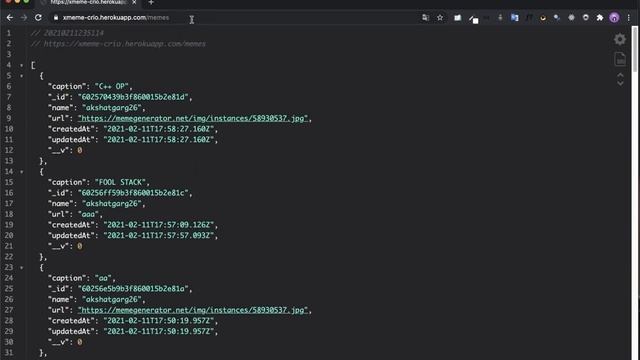View site info via the padlock icon
Viewport: 640px width, 360px height.
(56, 18)
